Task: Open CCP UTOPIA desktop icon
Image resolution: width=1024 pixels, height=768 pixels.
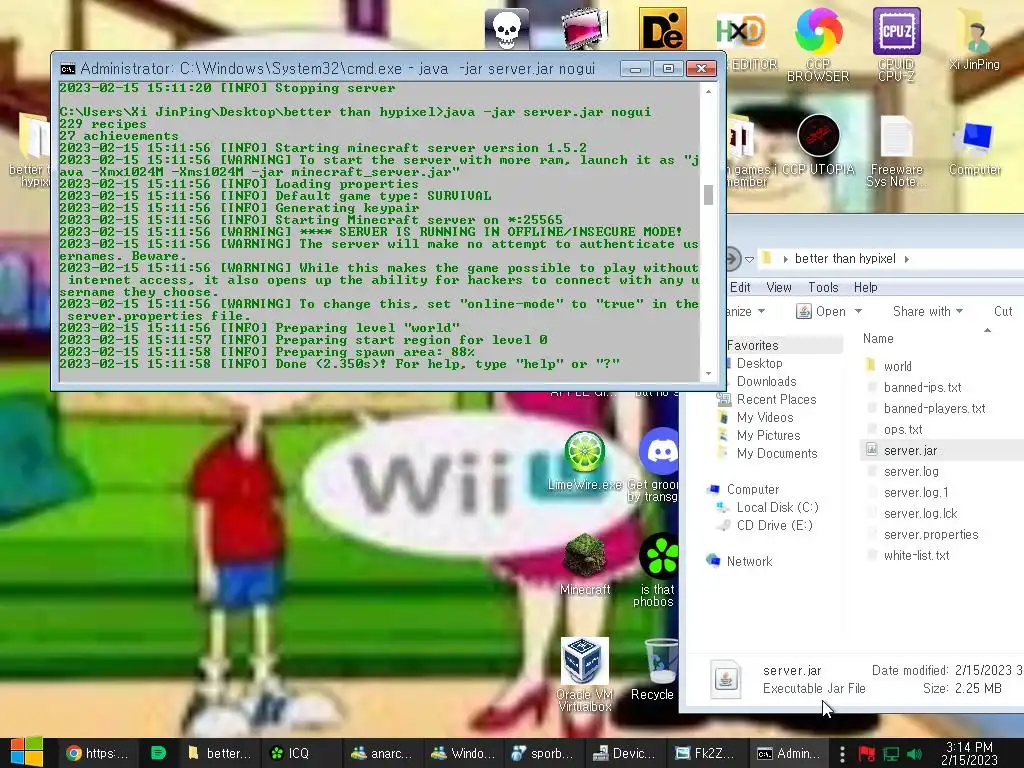Action: pos(818,145)
